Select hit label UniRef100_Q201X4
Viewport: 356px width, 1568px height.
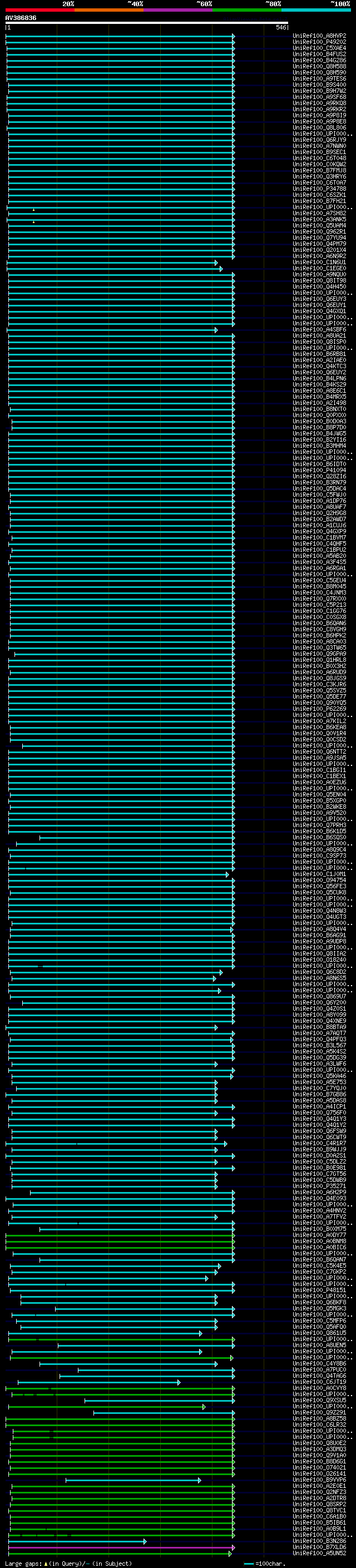pyautogui.click(x=319, y=250)
